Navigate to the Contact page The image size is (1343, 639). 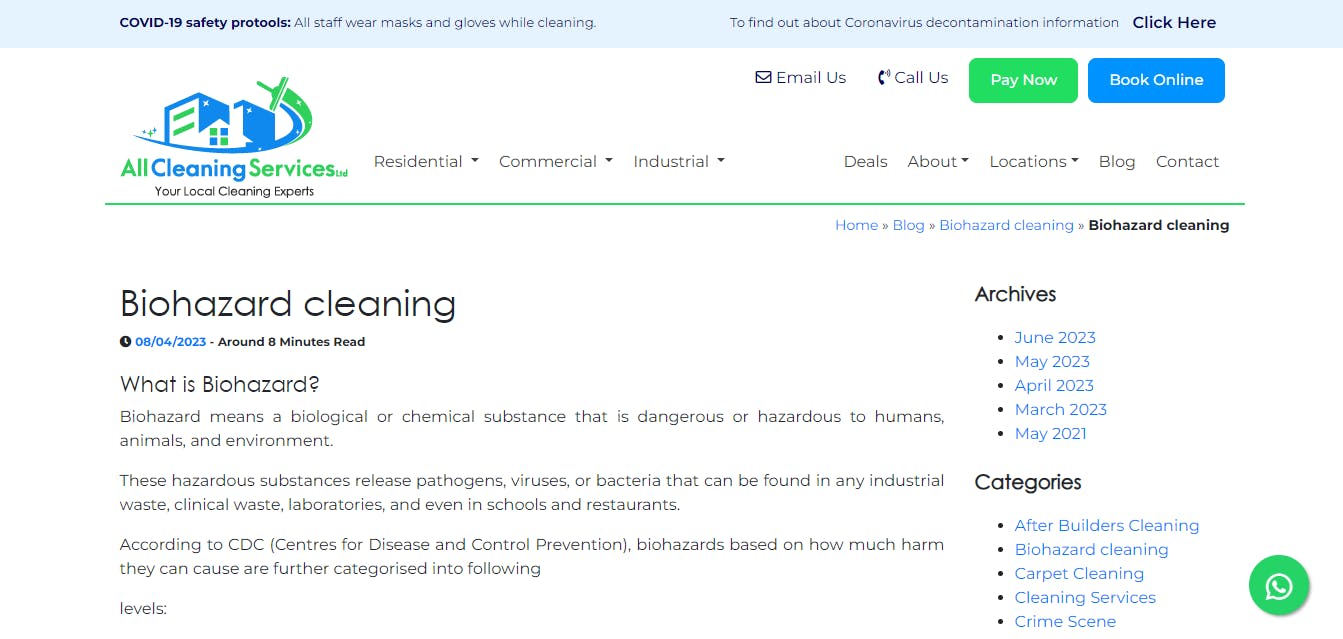[x=1187, y=162]
